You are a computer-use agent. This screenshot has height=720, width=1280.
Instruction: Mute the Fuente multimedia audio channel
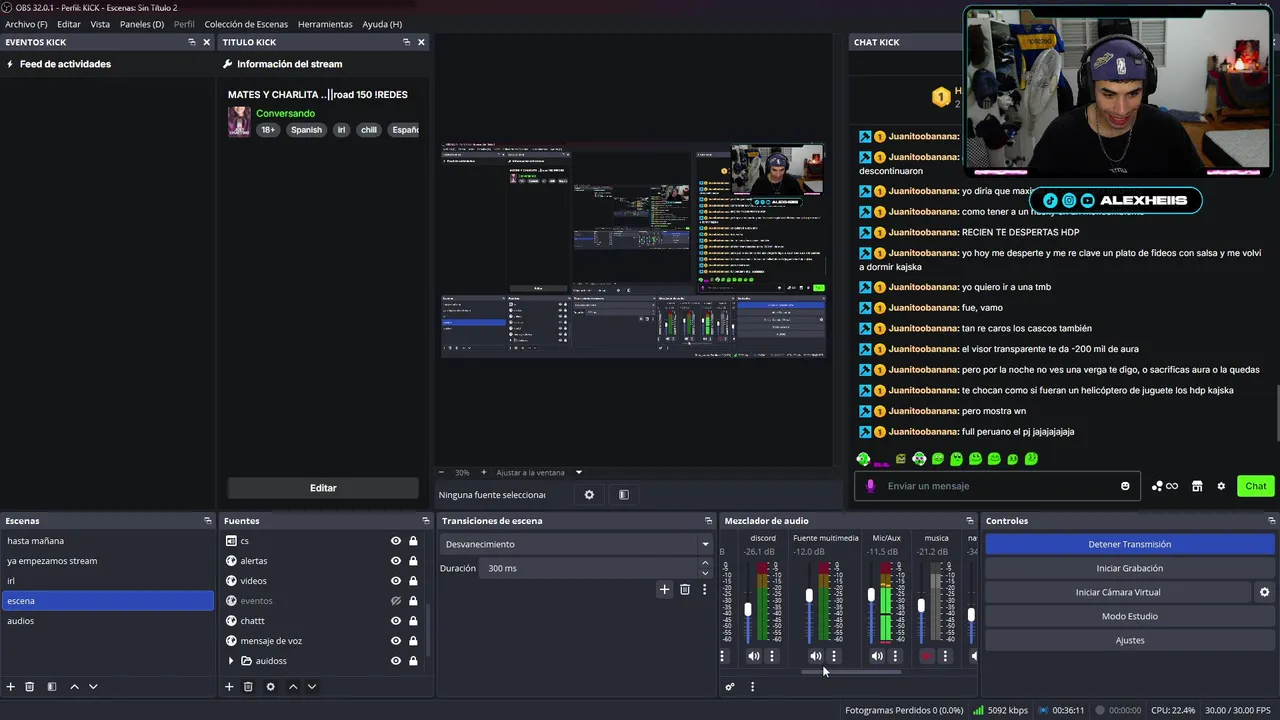click(816, 656)
